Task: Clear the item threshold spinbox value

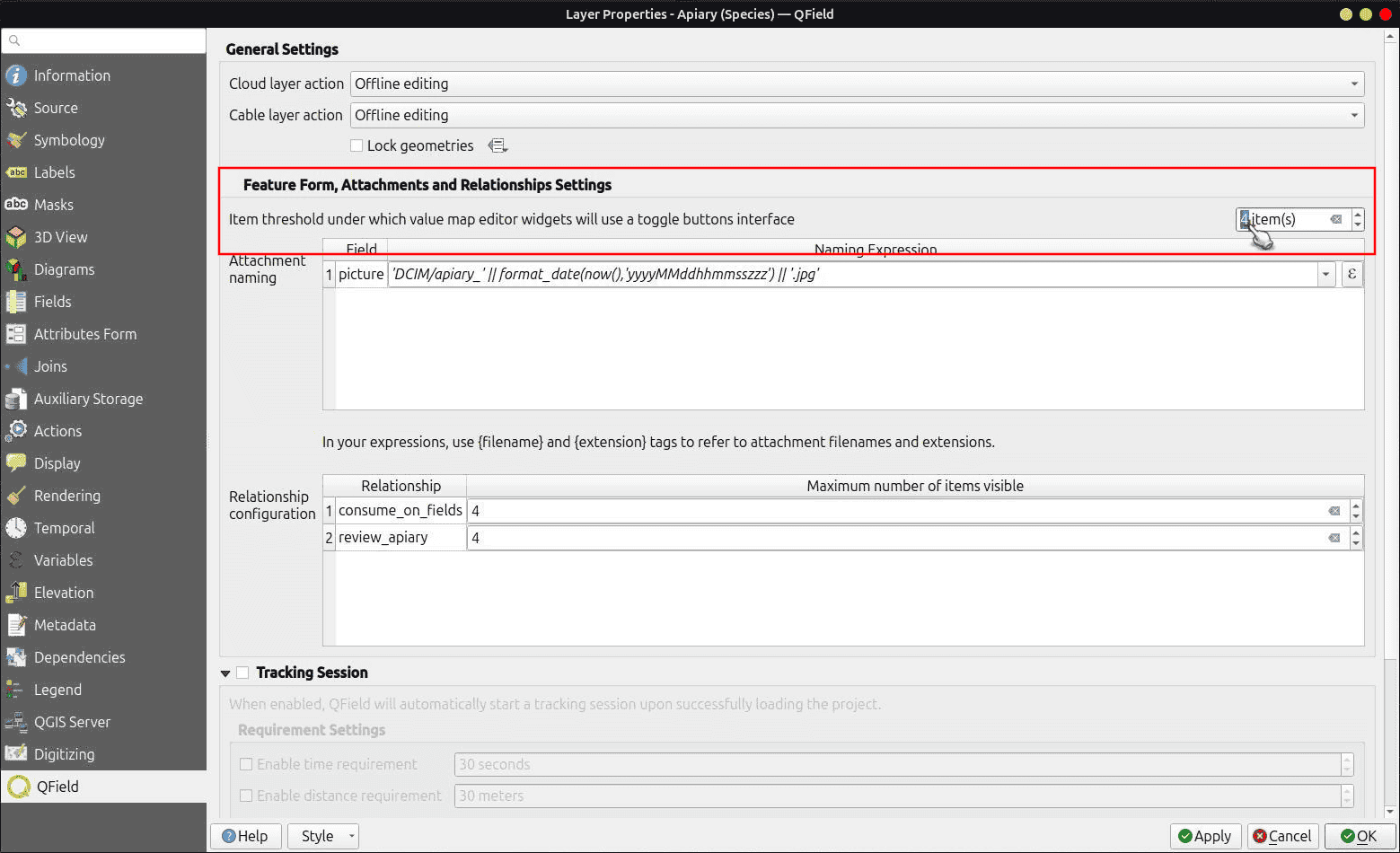Action: tap(1335, 219)
